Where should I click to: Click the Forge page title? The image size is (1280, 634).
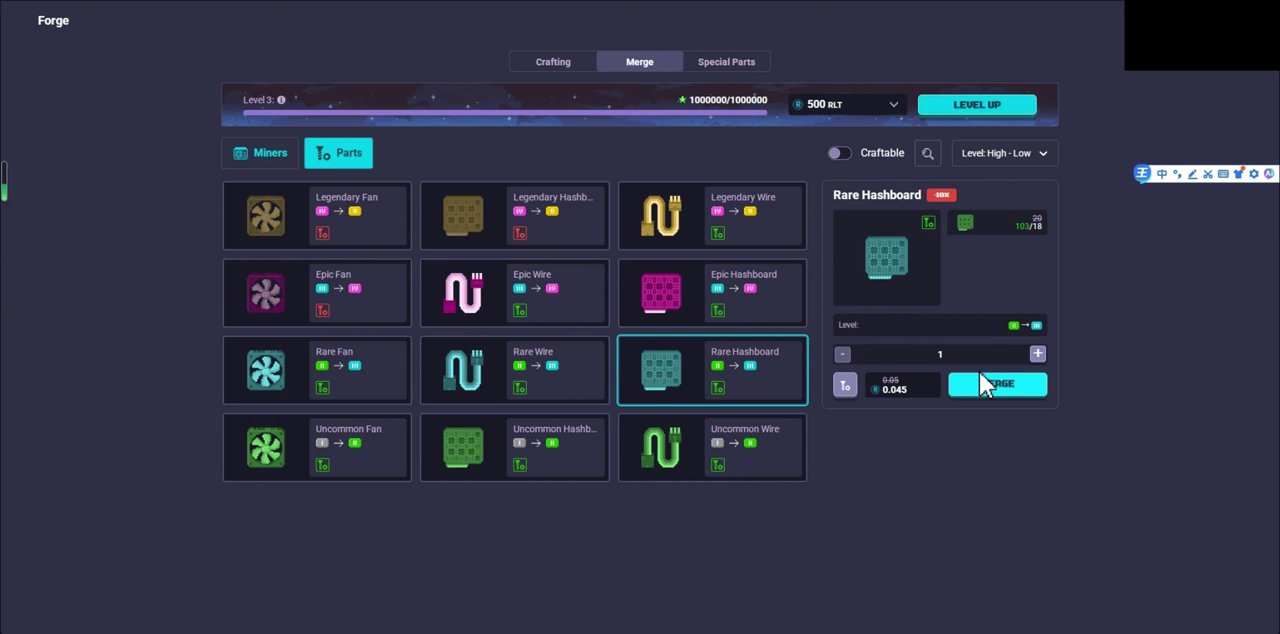(x=53, y=20)
